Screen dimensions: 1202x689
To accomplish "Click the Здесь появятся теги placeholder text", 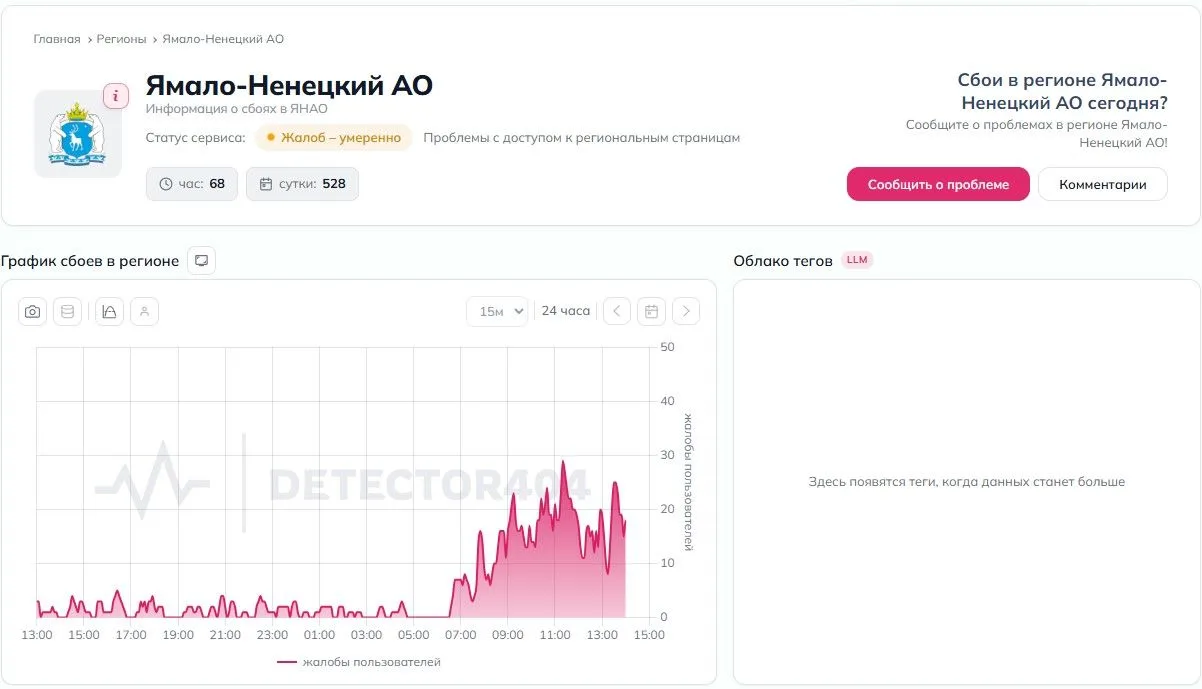I will point(967,482).
